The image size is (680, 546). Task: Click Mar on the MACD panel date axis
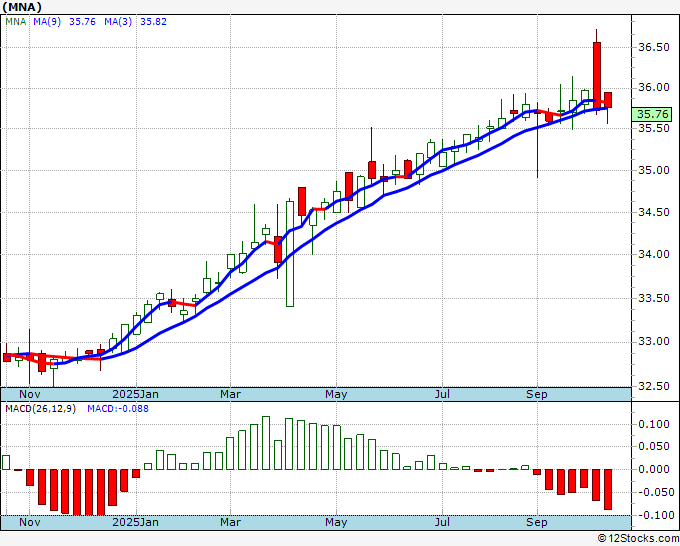[x=230, y=522]
